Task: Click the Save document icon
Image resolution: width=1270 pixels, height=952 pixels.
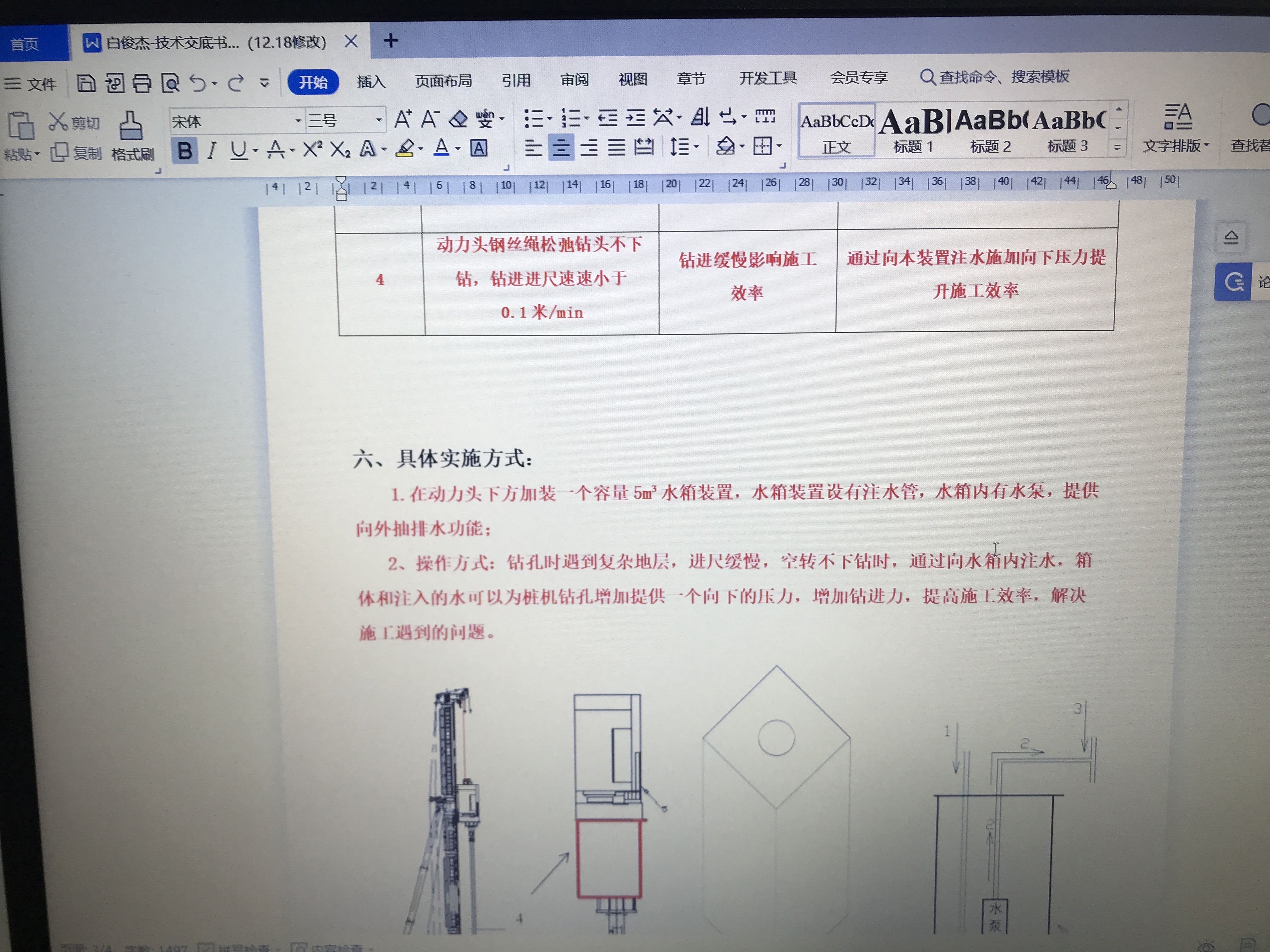Action: pos(86,84)
